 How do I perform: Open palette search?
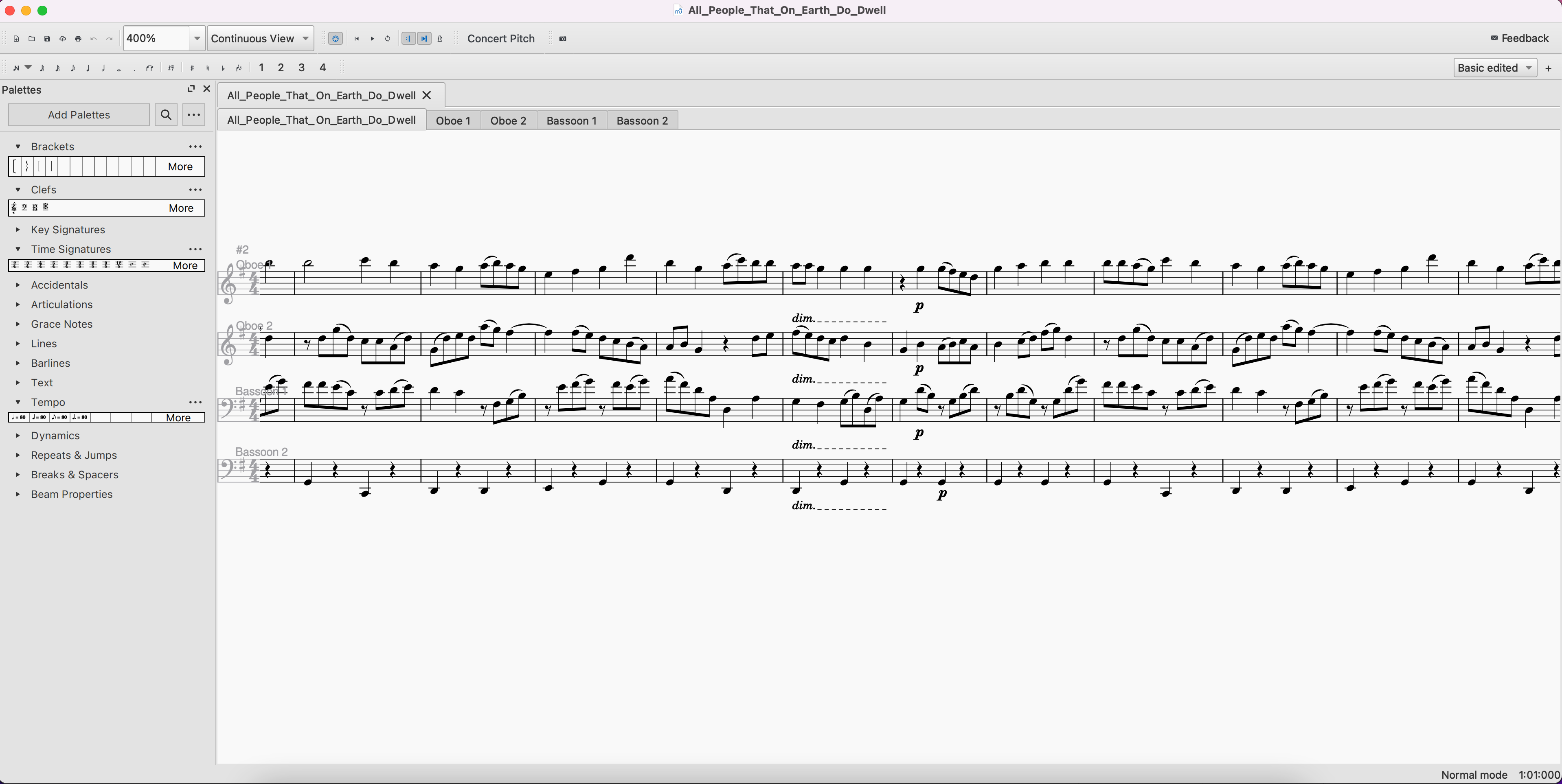(165, 115)
